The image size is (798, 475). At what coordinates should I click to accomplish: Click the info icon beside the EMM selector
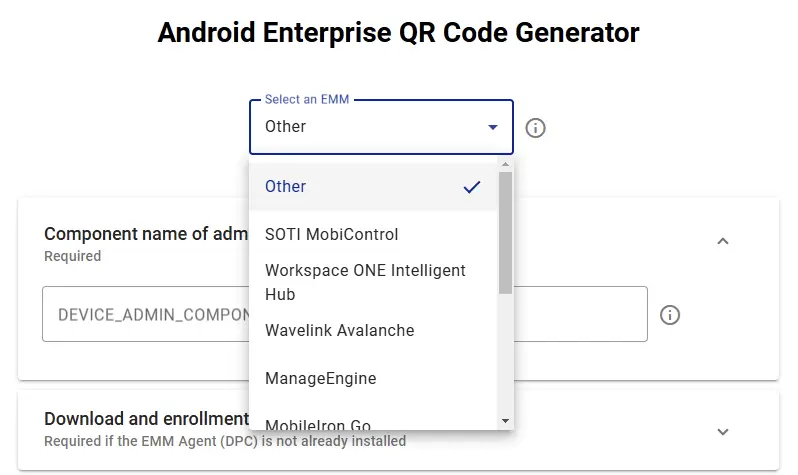(x=535, y=128)
